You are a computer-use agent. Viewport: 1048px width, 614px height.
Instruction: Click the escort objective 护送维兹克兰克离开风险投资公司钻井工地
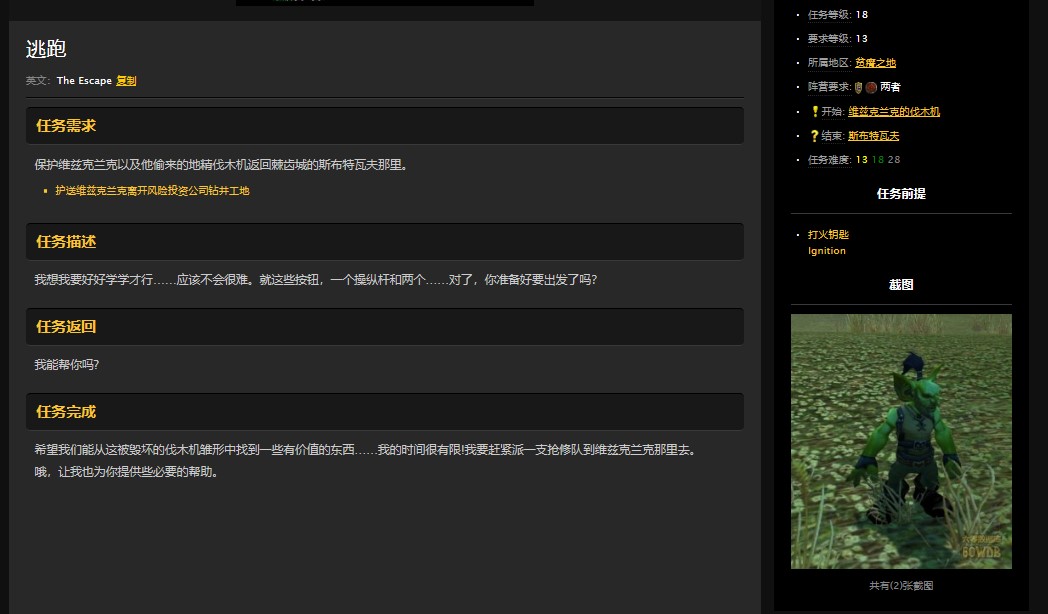point(152,191)
